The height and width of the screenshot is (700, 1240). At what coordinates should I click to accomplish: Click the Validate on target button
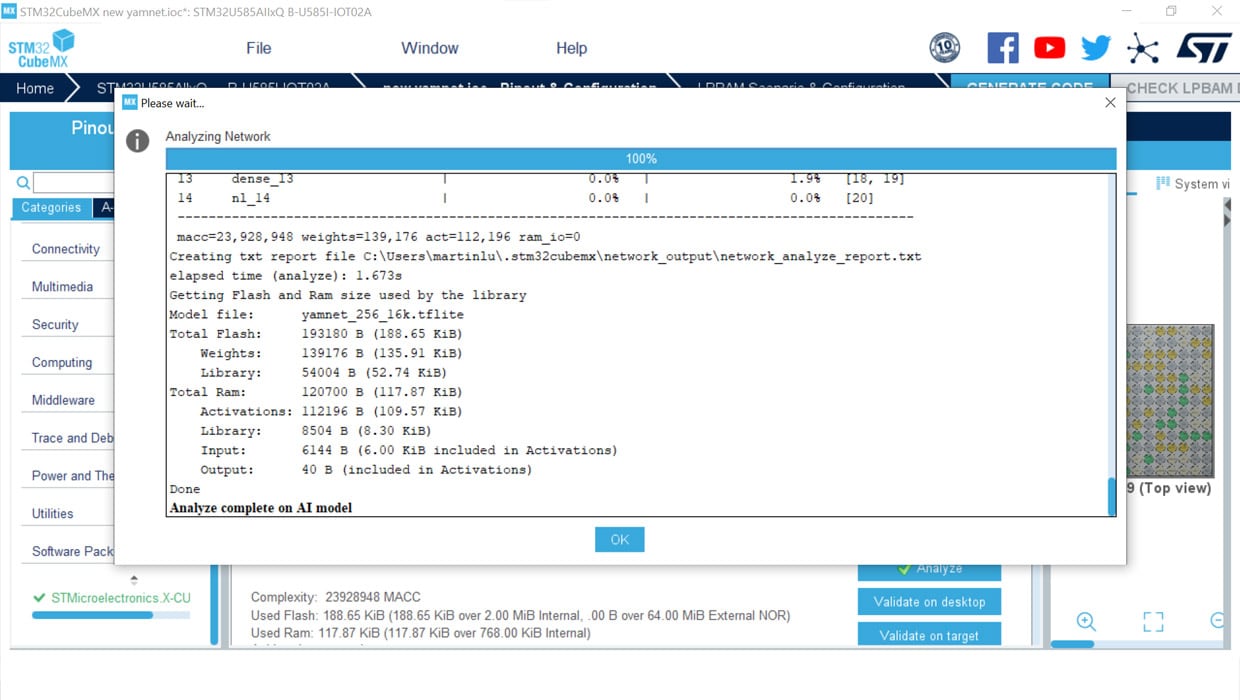[x=929, y=635]
